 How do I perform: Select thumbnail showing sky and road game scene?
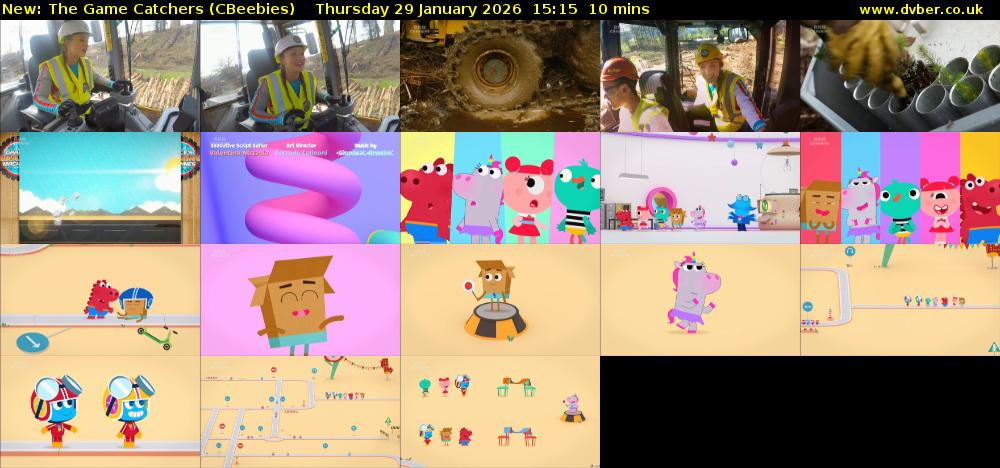click(100, 188)
